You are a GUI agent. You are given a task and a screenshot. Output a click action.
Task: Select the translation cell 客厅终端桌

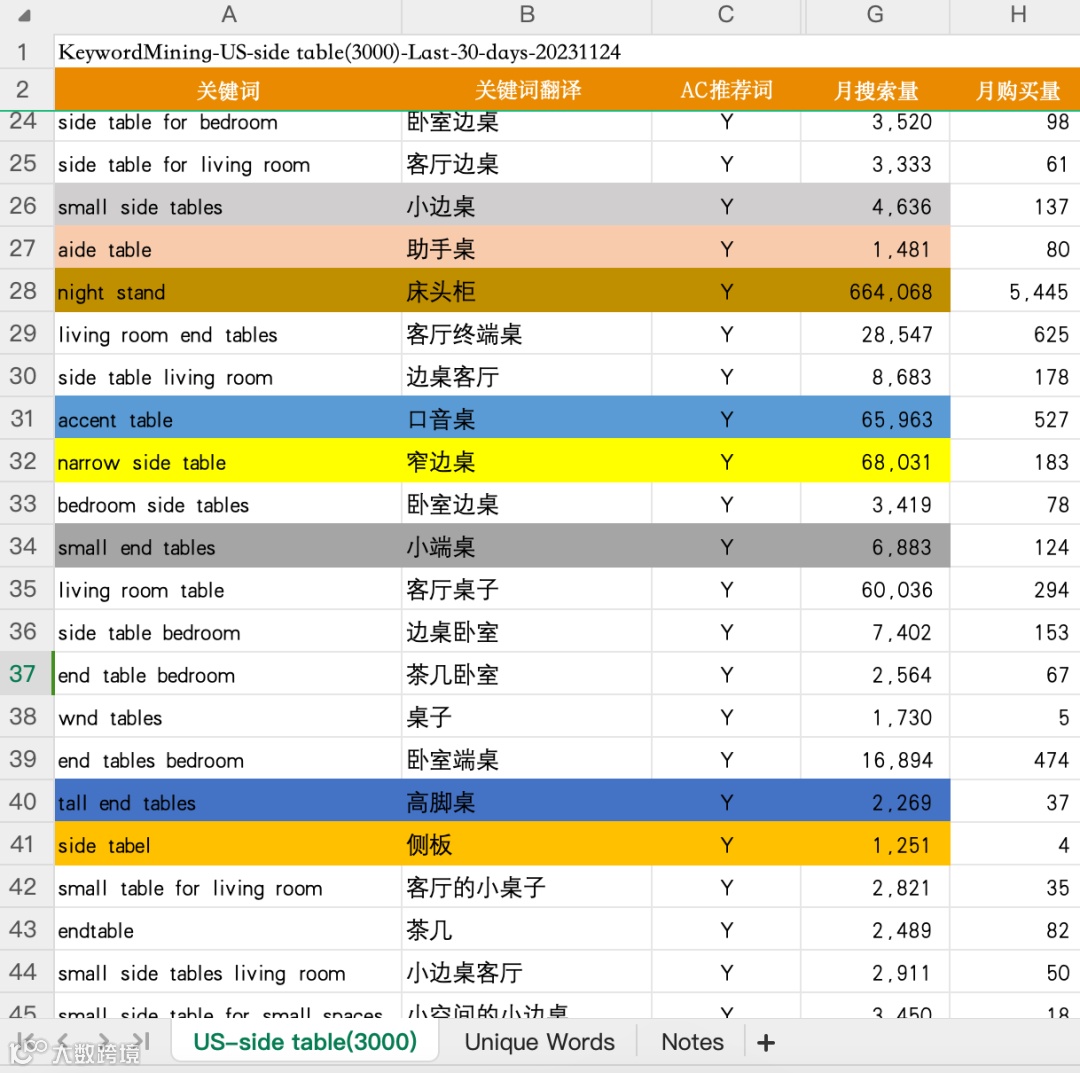(x=527, y=335)
